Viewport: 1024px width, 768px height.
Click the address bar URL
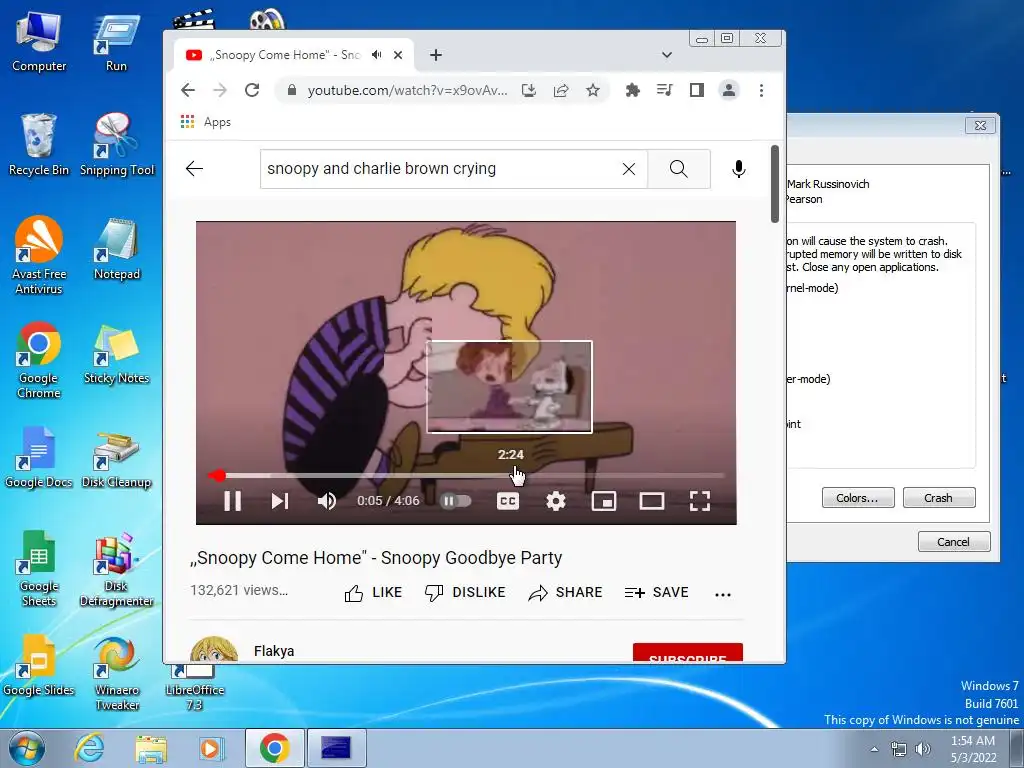[x=407, y=90]
